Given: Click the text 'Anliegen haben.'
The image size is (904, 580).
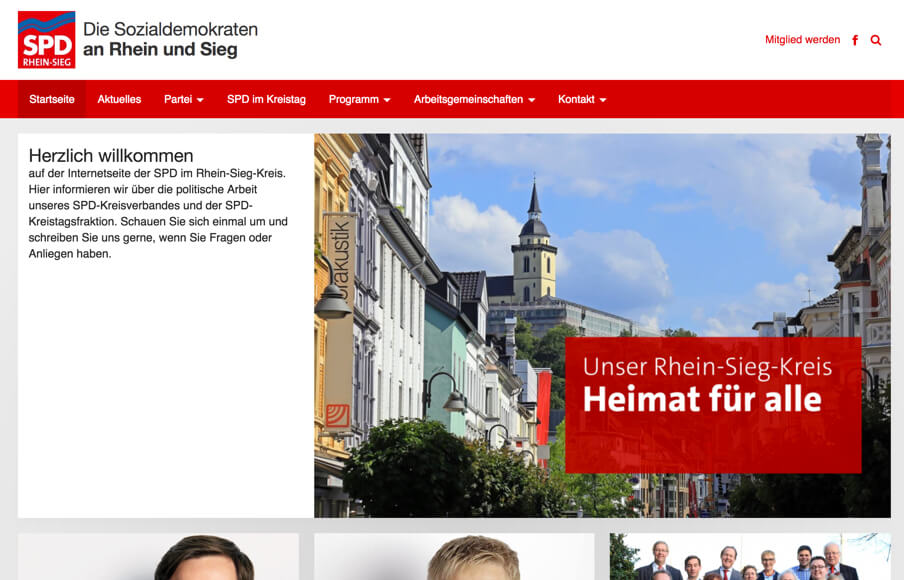Looking at the screenshot, I should pos(70,254).
